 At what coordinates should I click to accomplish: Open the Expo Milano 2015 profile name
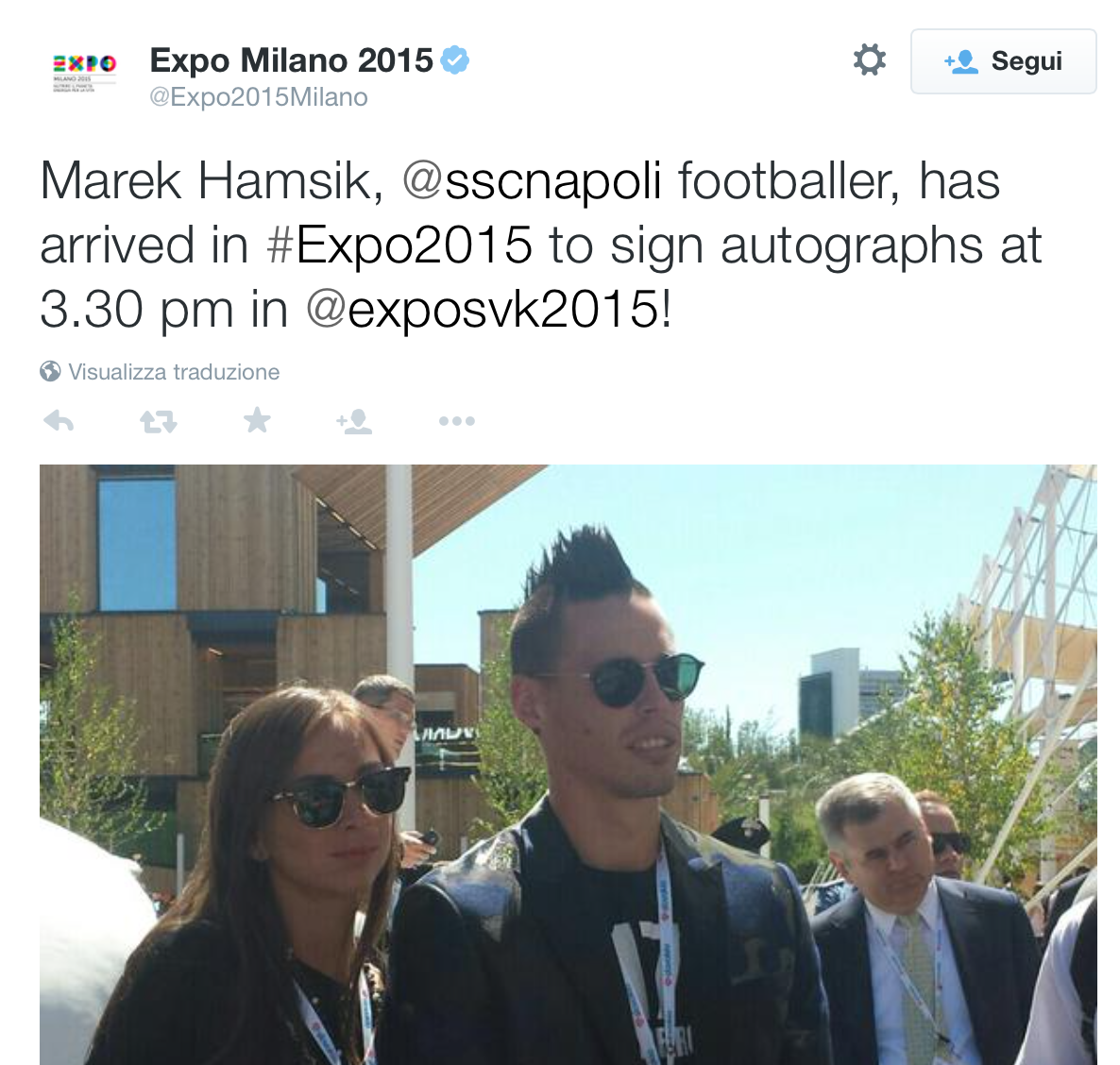(292, 60)
